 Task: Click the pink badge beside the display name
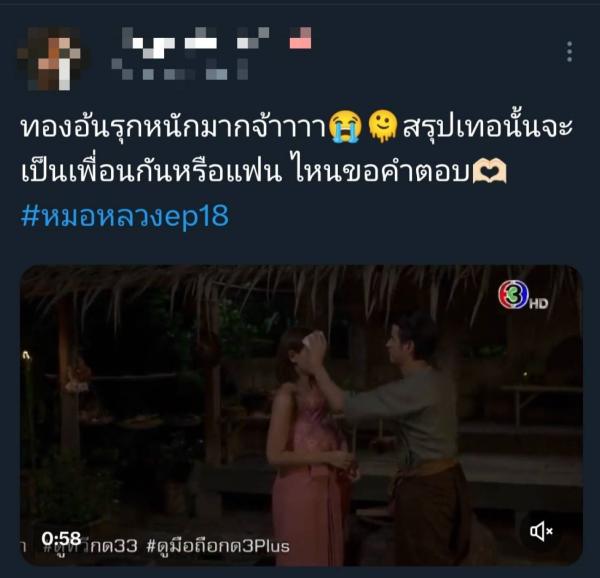point(300,38)
